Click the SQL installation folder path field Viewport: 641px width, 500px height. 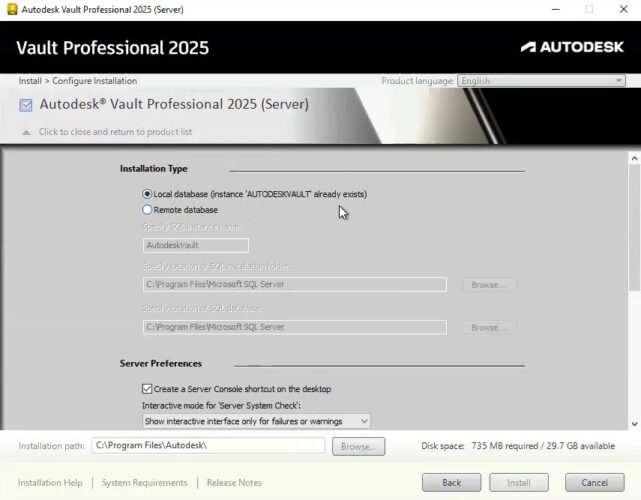[x=295, y=284]
